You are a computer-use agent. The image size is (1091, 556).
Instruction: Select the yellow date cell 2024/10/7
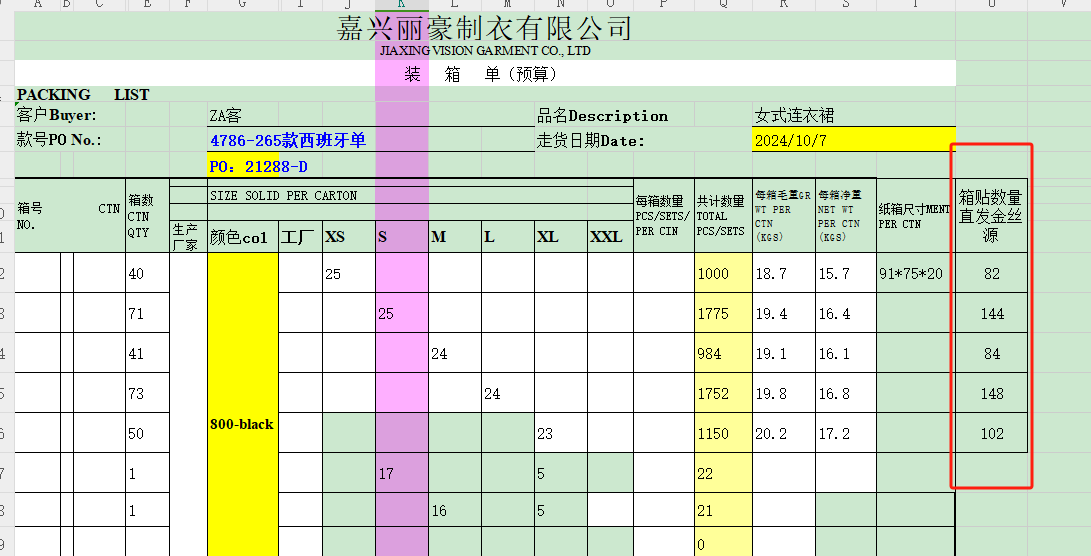852,140
